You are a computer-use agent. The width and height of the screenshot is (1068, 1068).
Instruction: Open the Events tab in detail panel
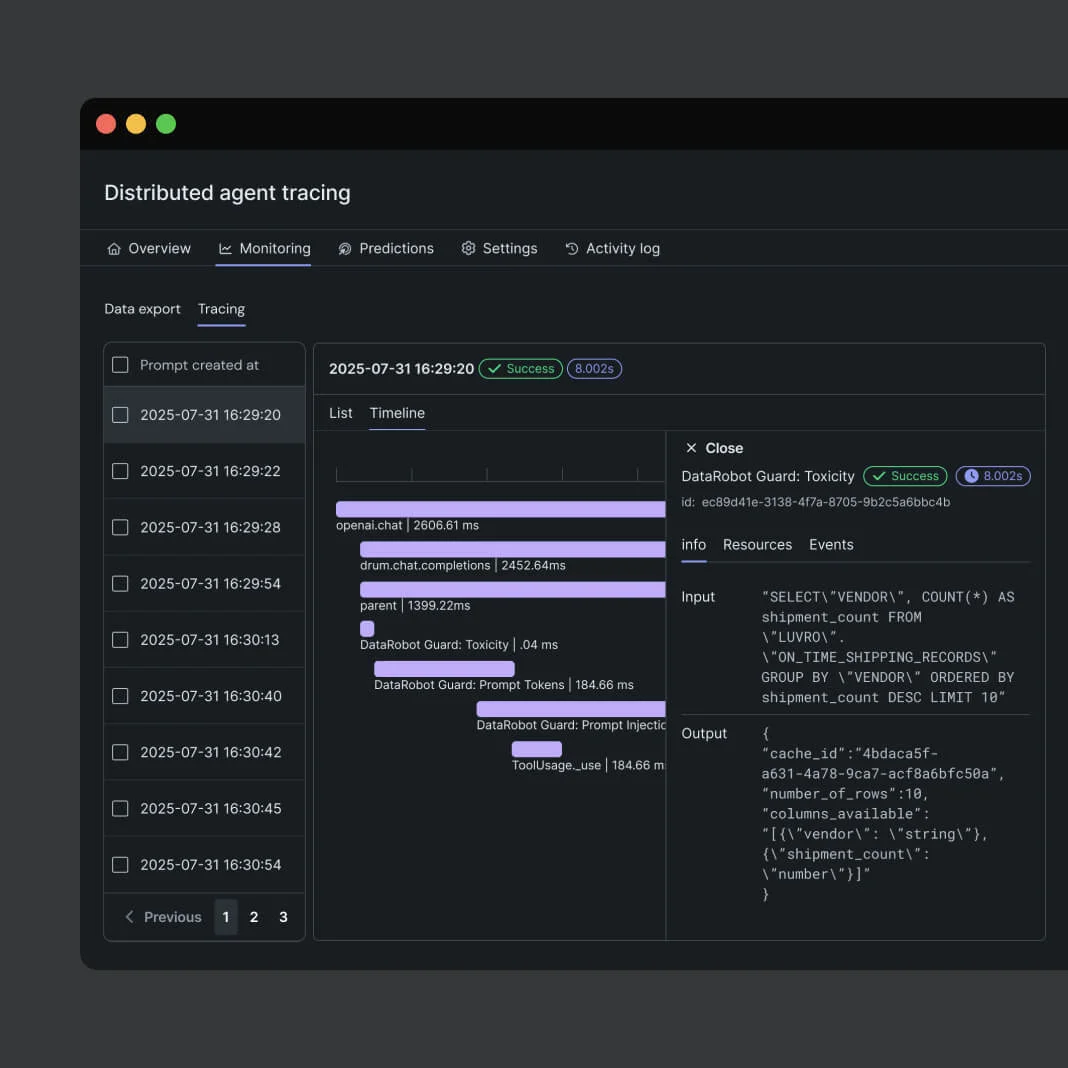tap(831, 544)
